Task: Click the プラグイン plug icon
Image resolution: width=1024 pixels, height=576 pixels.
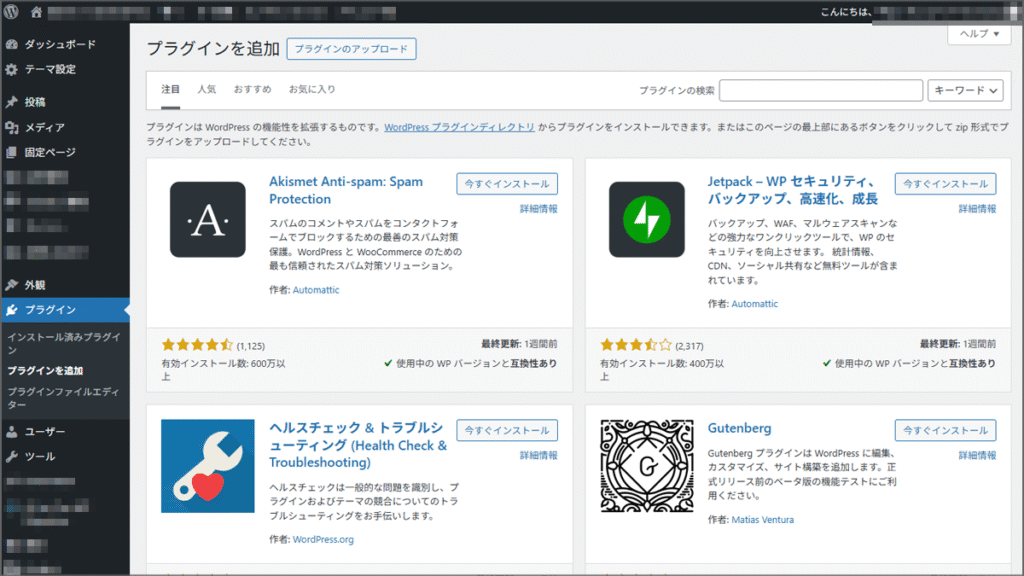Action: pos(12,310)
